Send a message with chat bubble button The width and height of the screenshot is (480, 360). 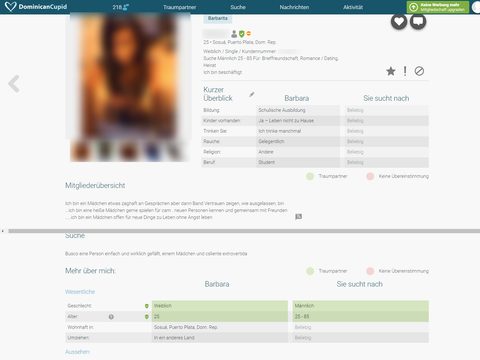[x=418, y=22]
